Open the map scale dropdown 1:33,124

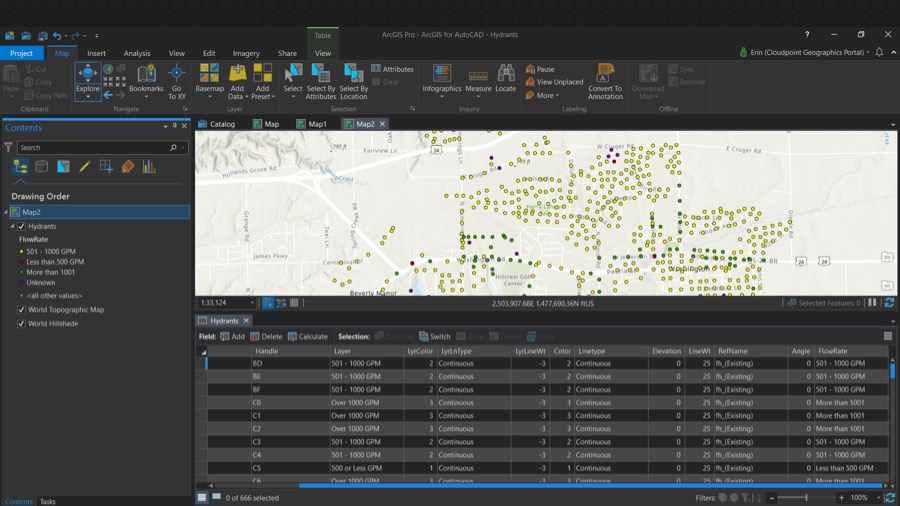(x=252, y=303)
